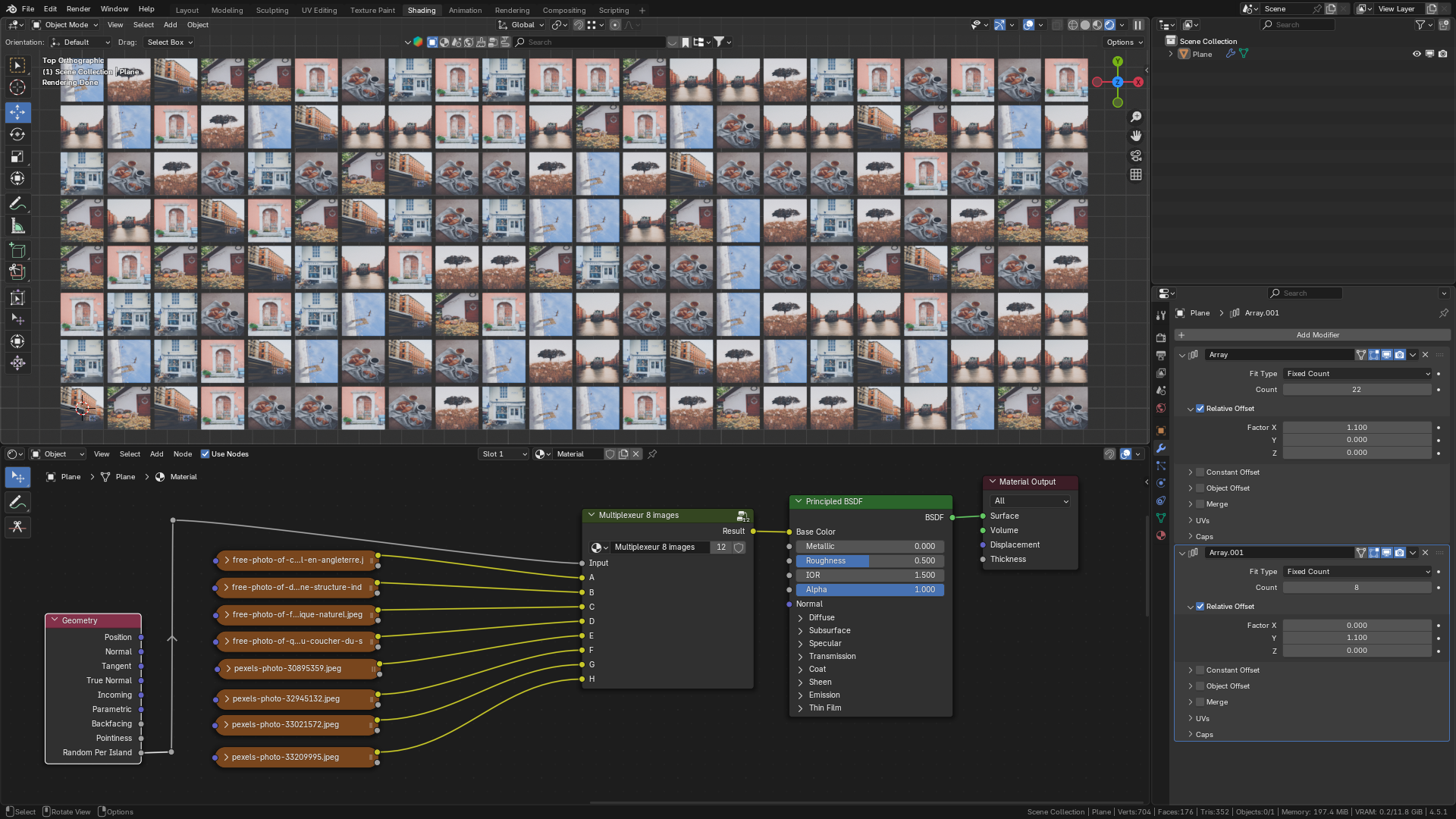Toggle Relative Offset checkbox in Array.001 modifier
Image resolution: width=1456 pixels, height=819 pixels.
pos(1200,607)
